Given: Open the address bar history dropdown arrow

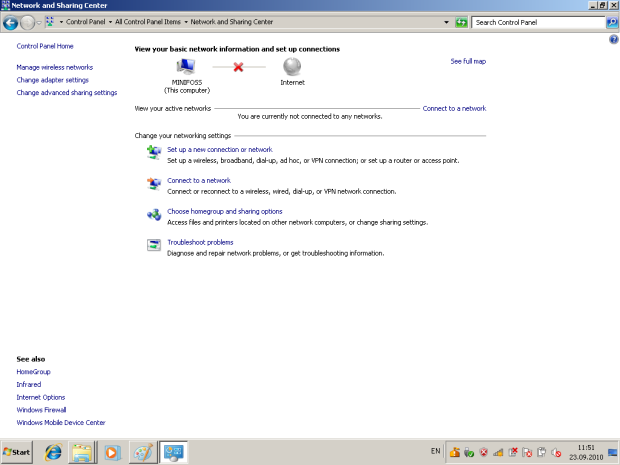Looking at the screenshot, I should click(446, 22).
